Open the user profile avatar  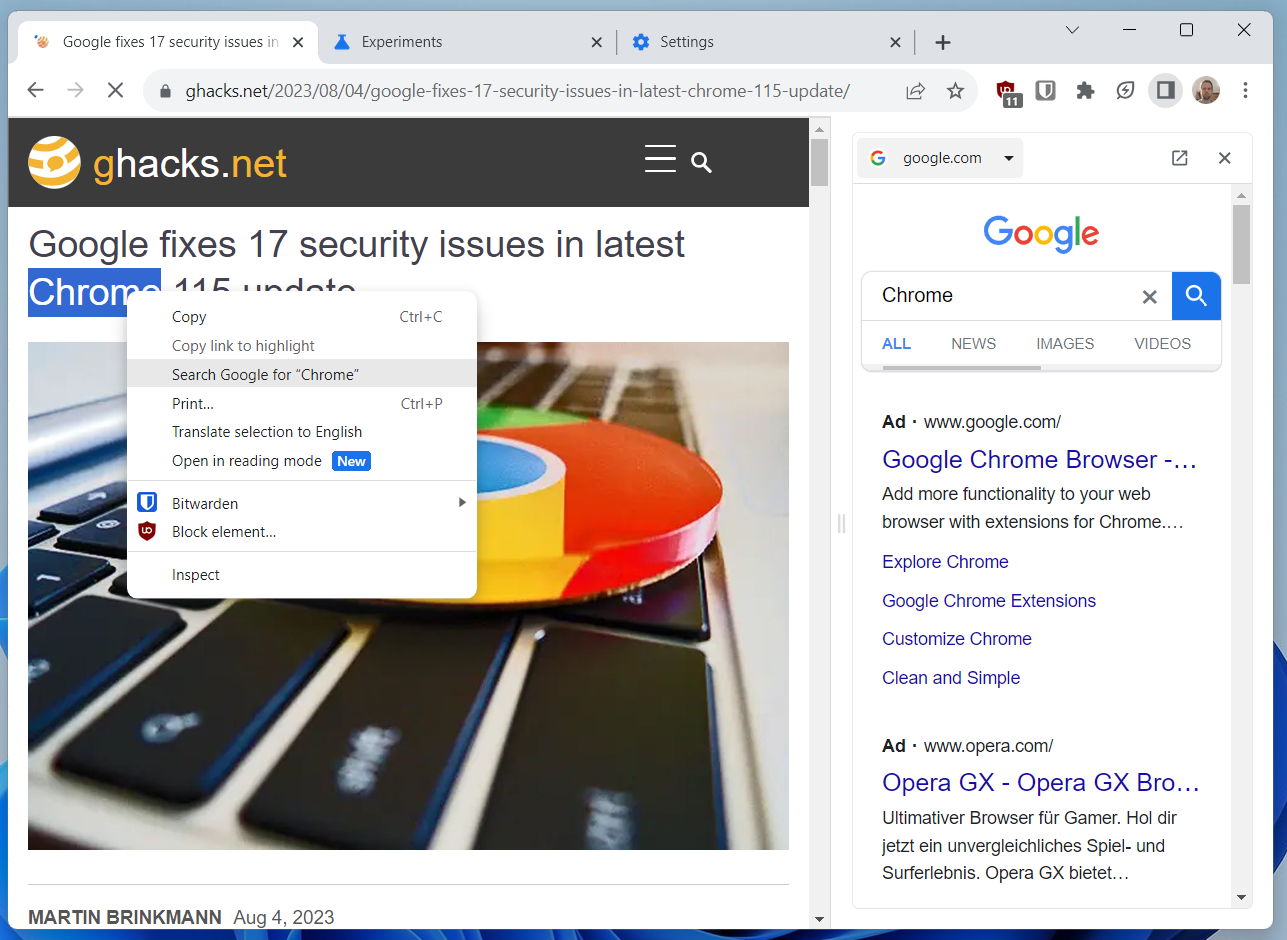coord(1206,91)
